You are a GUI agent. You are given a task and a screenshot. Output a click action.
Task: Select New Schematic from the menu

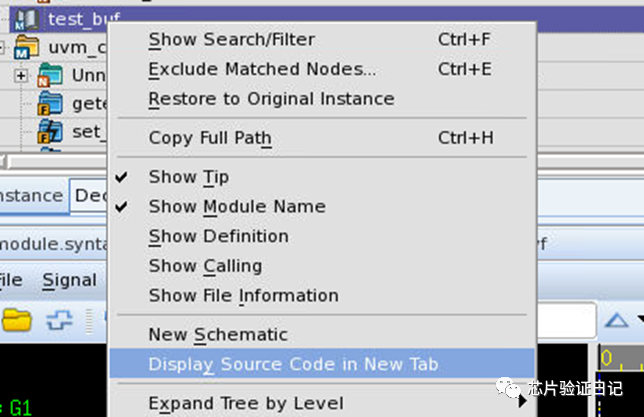click(218, 335)
